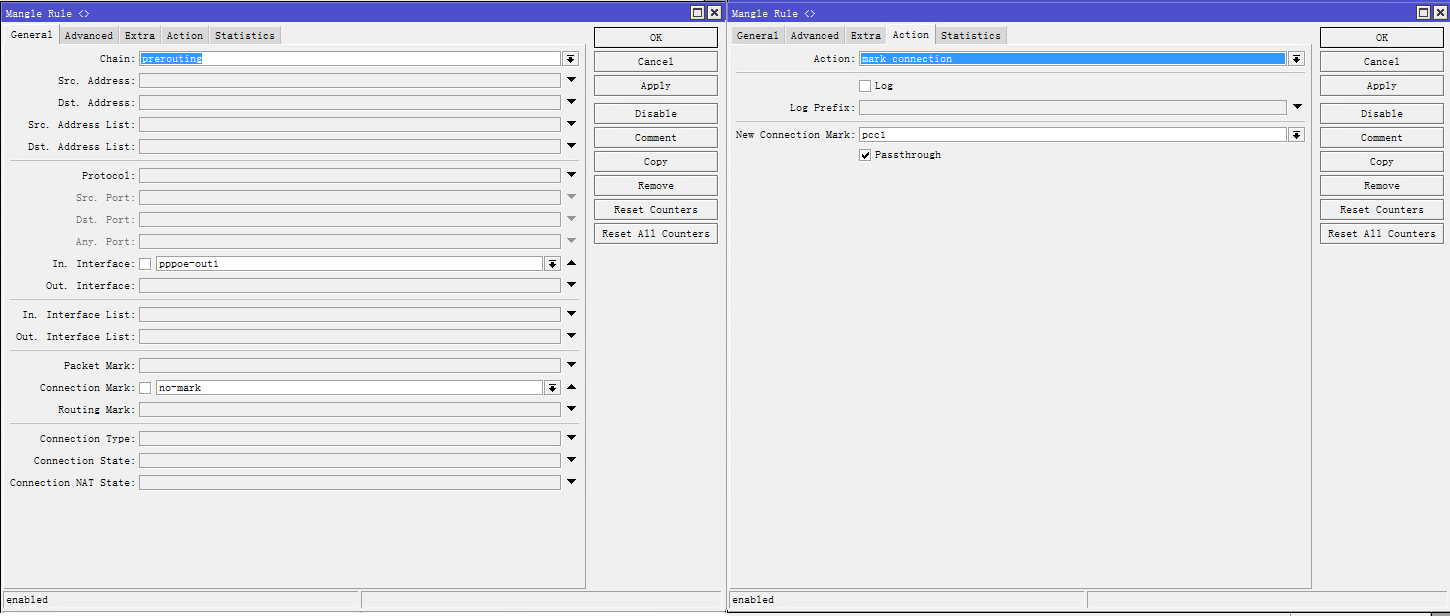Maximize the left Mangle Rule window
Screen dimensions: 1450x616
pyautogui.click(x=697, y=13)
